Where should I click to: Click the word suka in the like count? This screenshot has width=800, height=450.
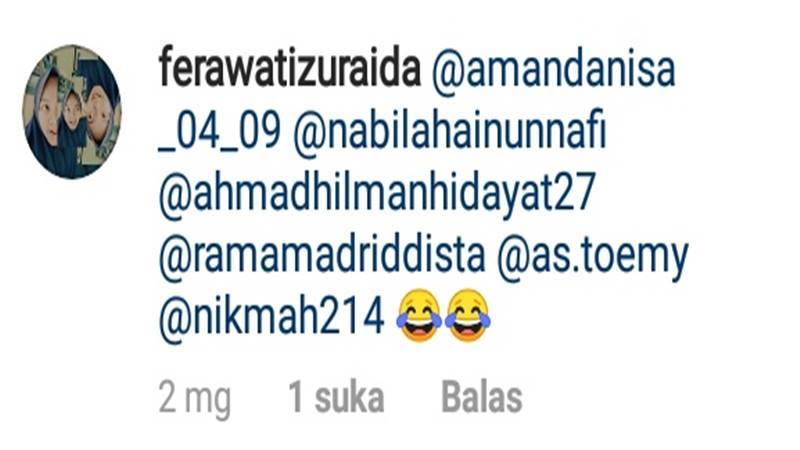click(349, 397)
